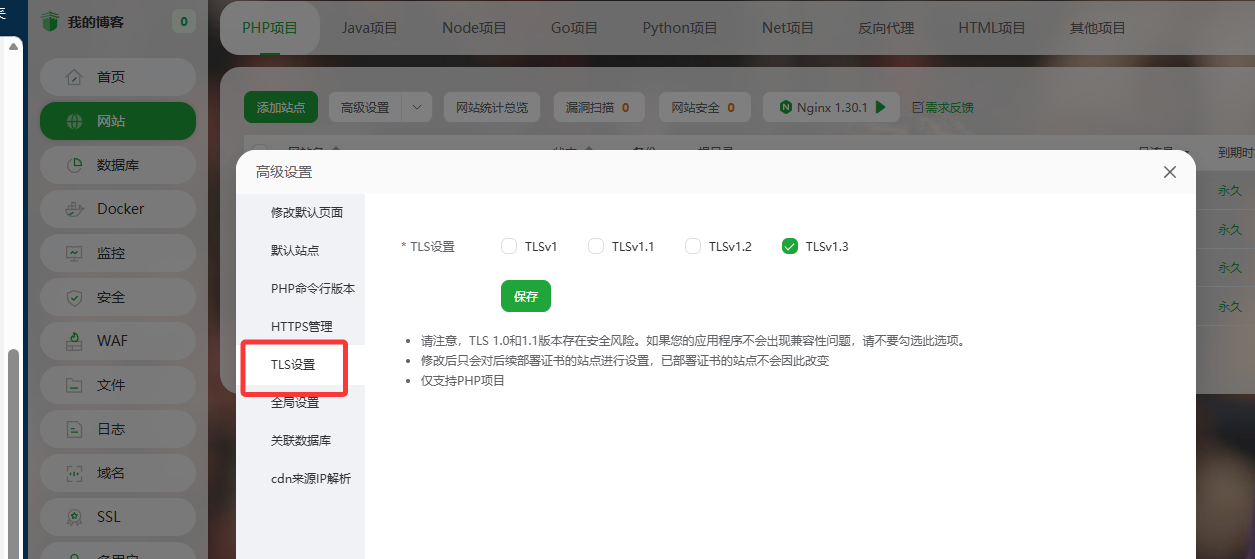Switch to the Go项目 tab
Image resolution: width=1255 pixels, height=559 pixels.
(574, 28)
